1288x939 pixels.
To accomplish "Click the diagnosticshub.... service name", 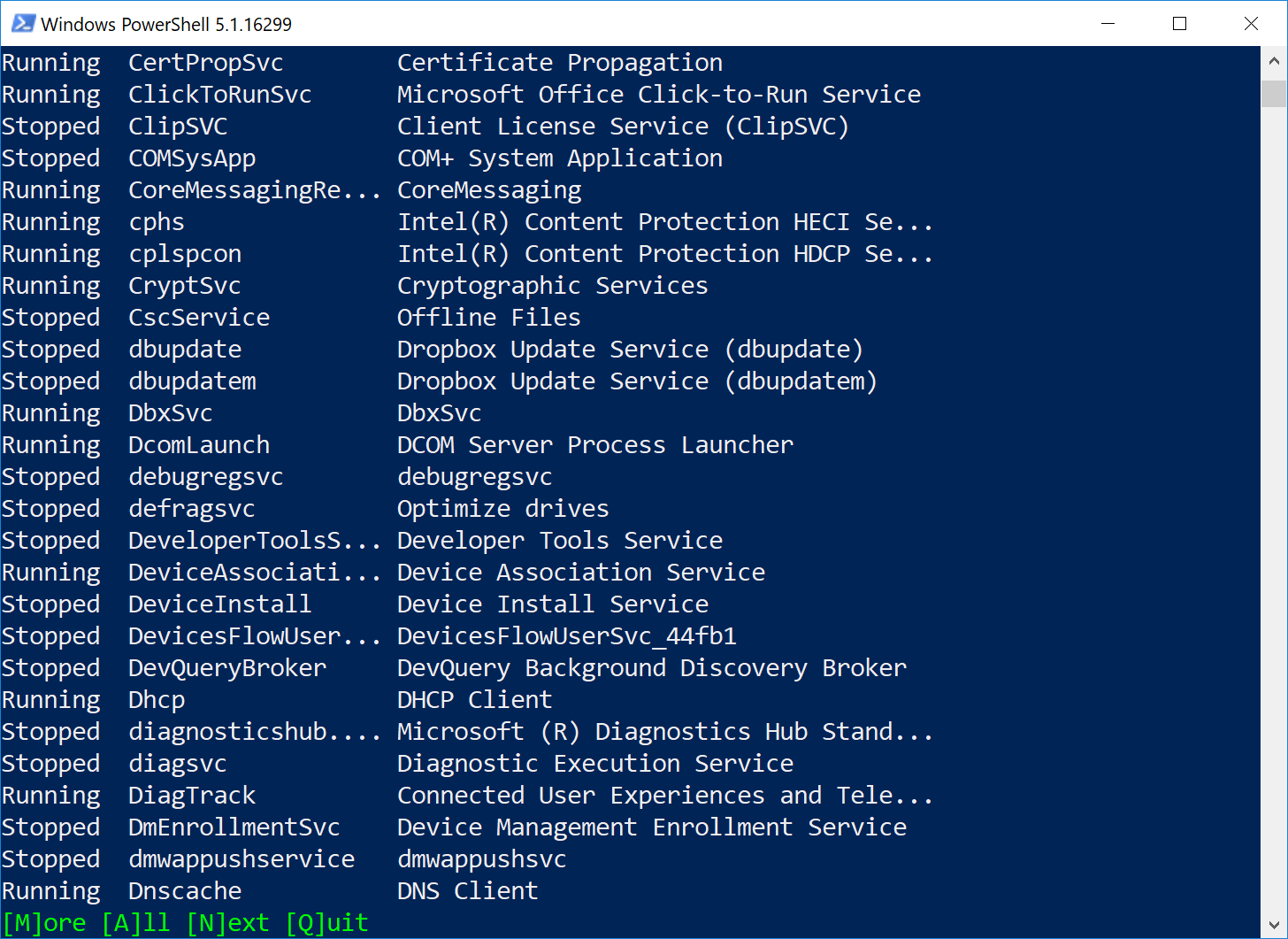I will (256, 732).
